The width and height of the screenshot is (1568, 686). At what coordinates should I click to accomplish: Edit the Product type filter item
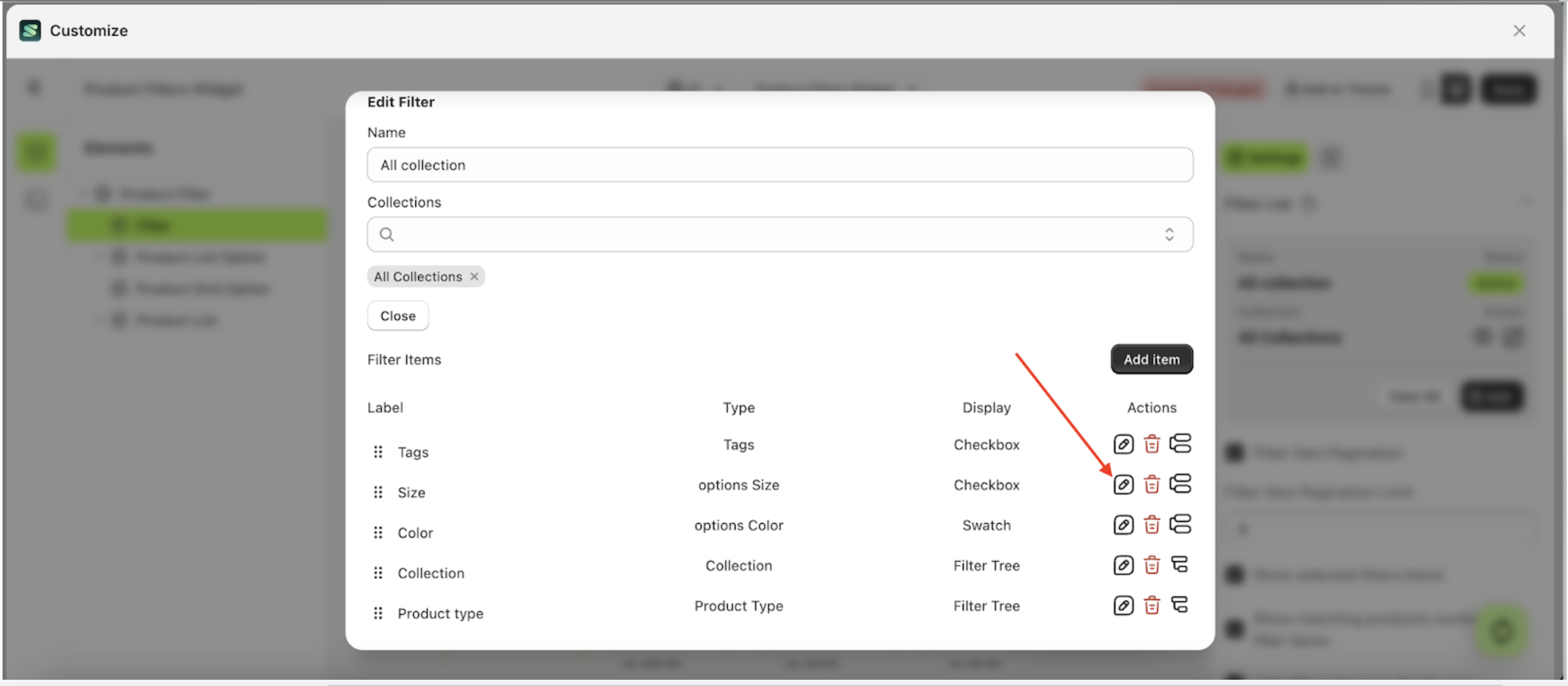click(x=1123, y=605)
